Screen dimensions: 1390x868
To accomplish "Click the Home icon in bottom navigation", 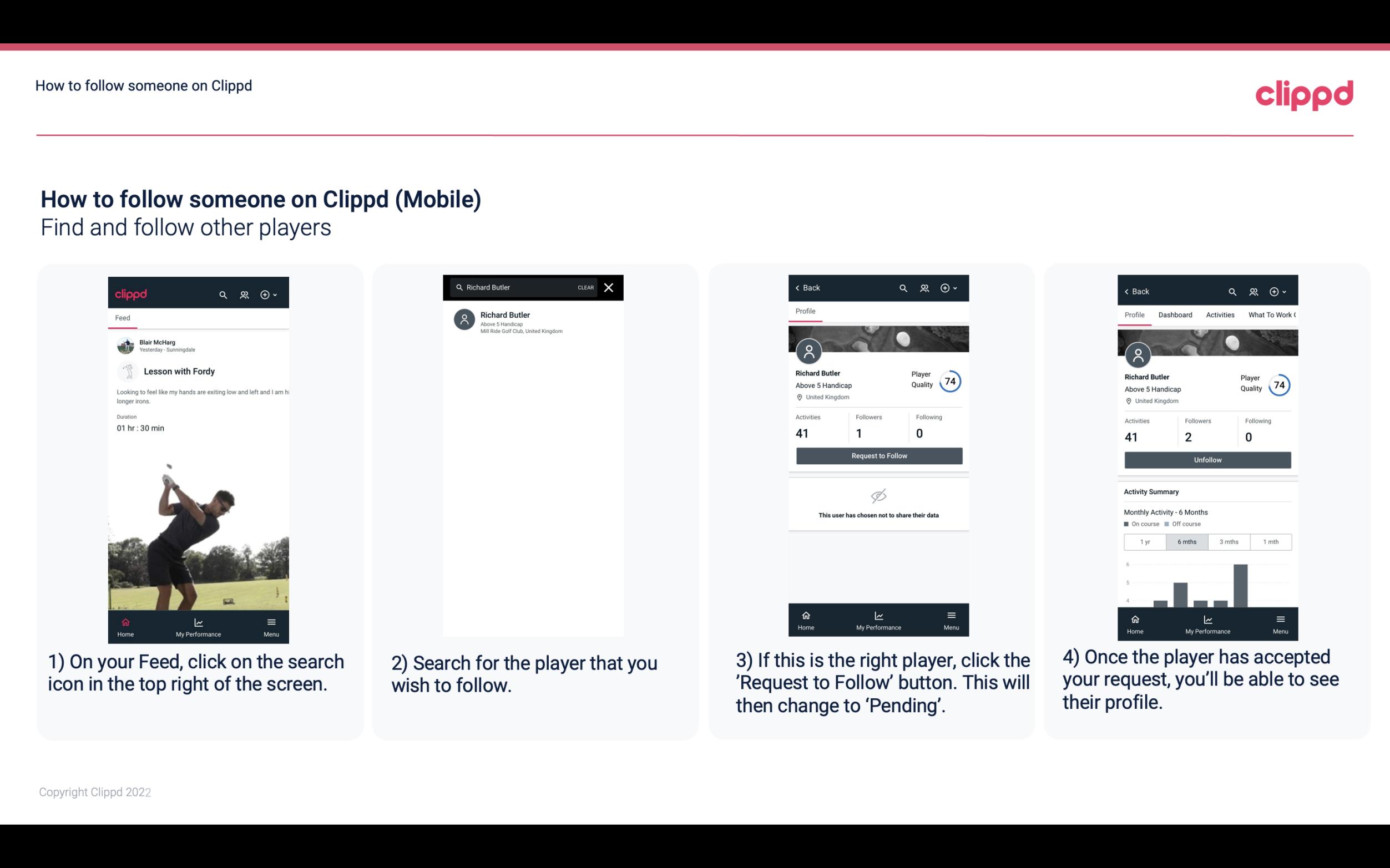I will coord(125,622).
